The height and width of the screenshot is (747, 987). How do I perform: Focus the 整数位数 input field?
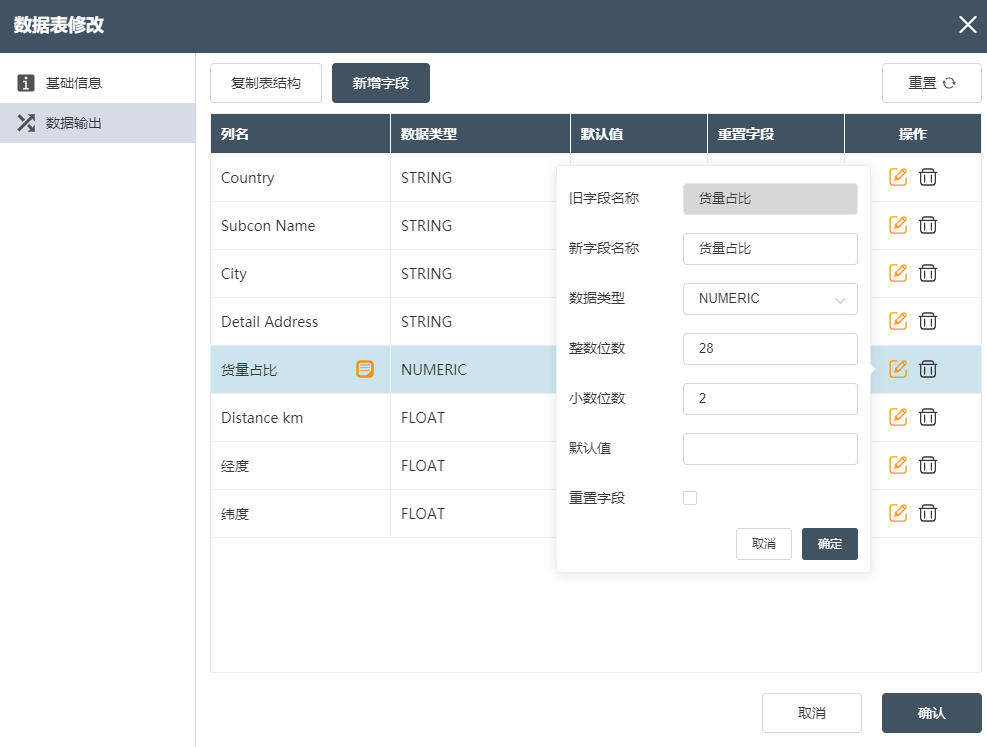[770, 349]
